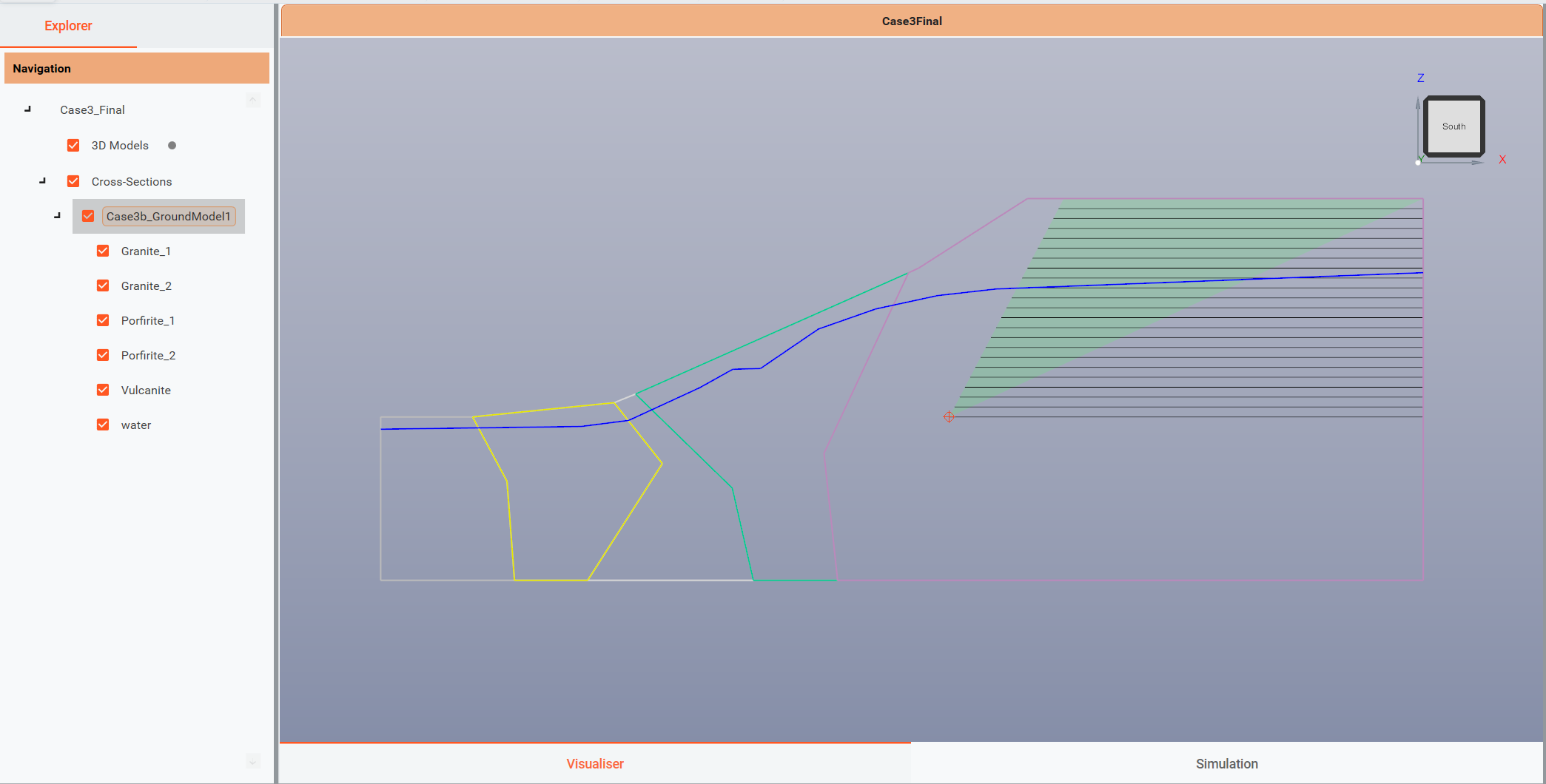
Task: Click the navigation scroll up arrow
Action: pos(253,100)
